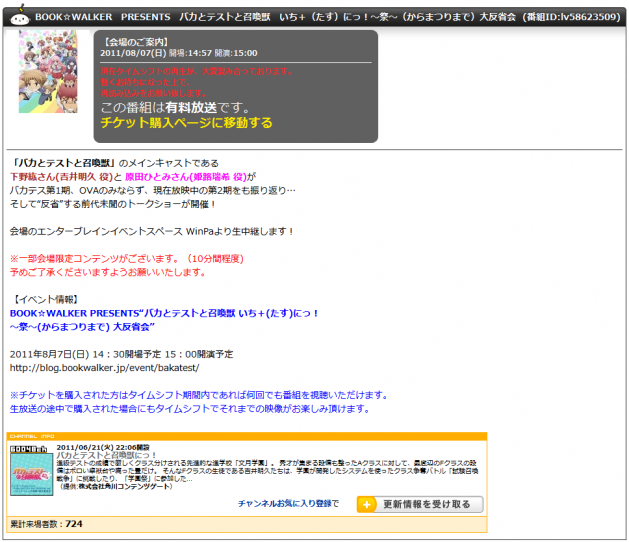Select the blue ※チケットを購入された方 note
This screenshot has height=542, width=629.
point(199,395)
